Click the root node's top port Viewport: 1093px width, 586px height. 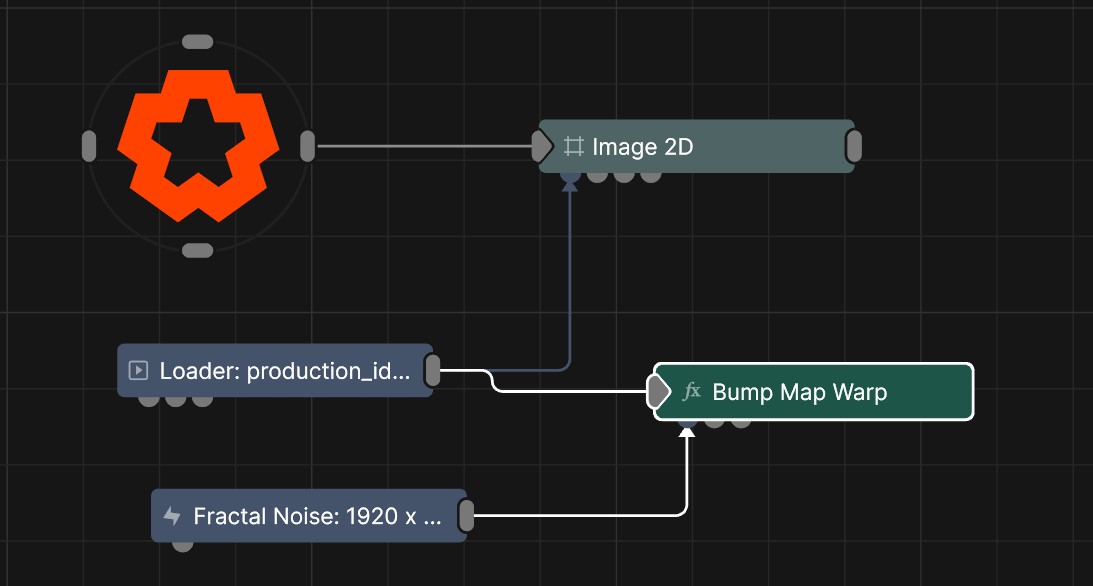pyautogui.click(x=198, y=42)
